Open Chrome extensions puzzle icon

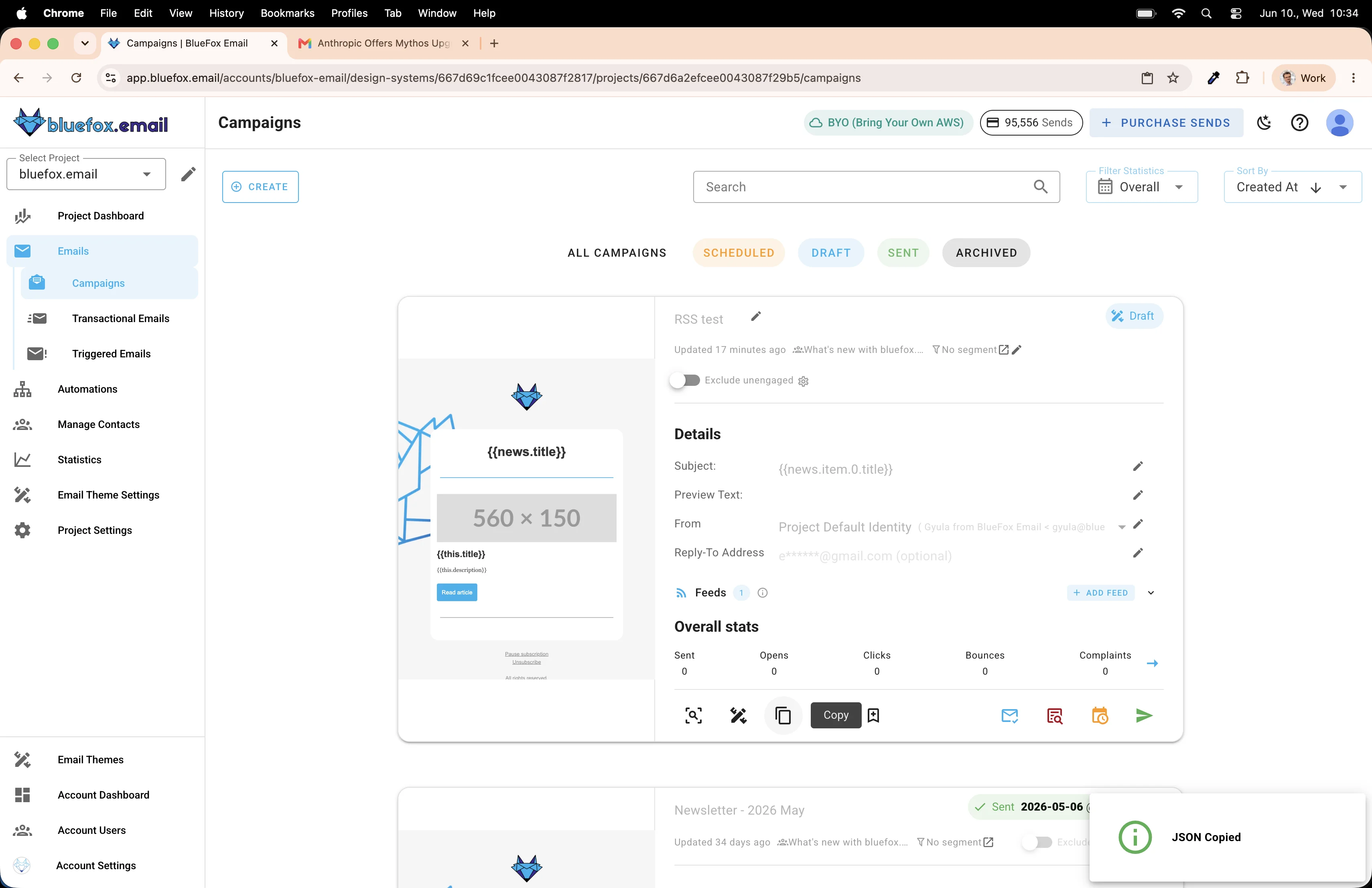click(1243, 78)
